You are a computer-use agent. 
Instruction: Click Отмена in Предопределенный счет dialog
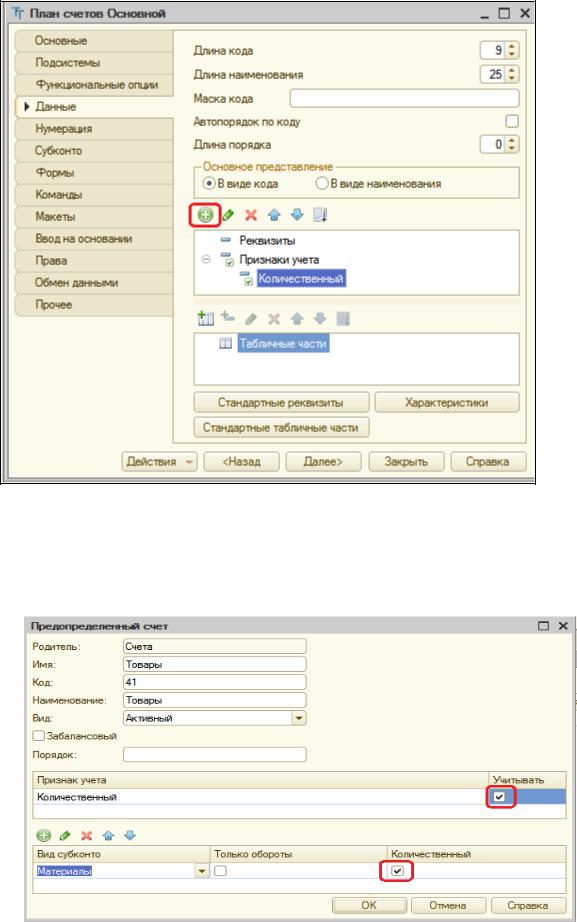click(x=448, y=905)
